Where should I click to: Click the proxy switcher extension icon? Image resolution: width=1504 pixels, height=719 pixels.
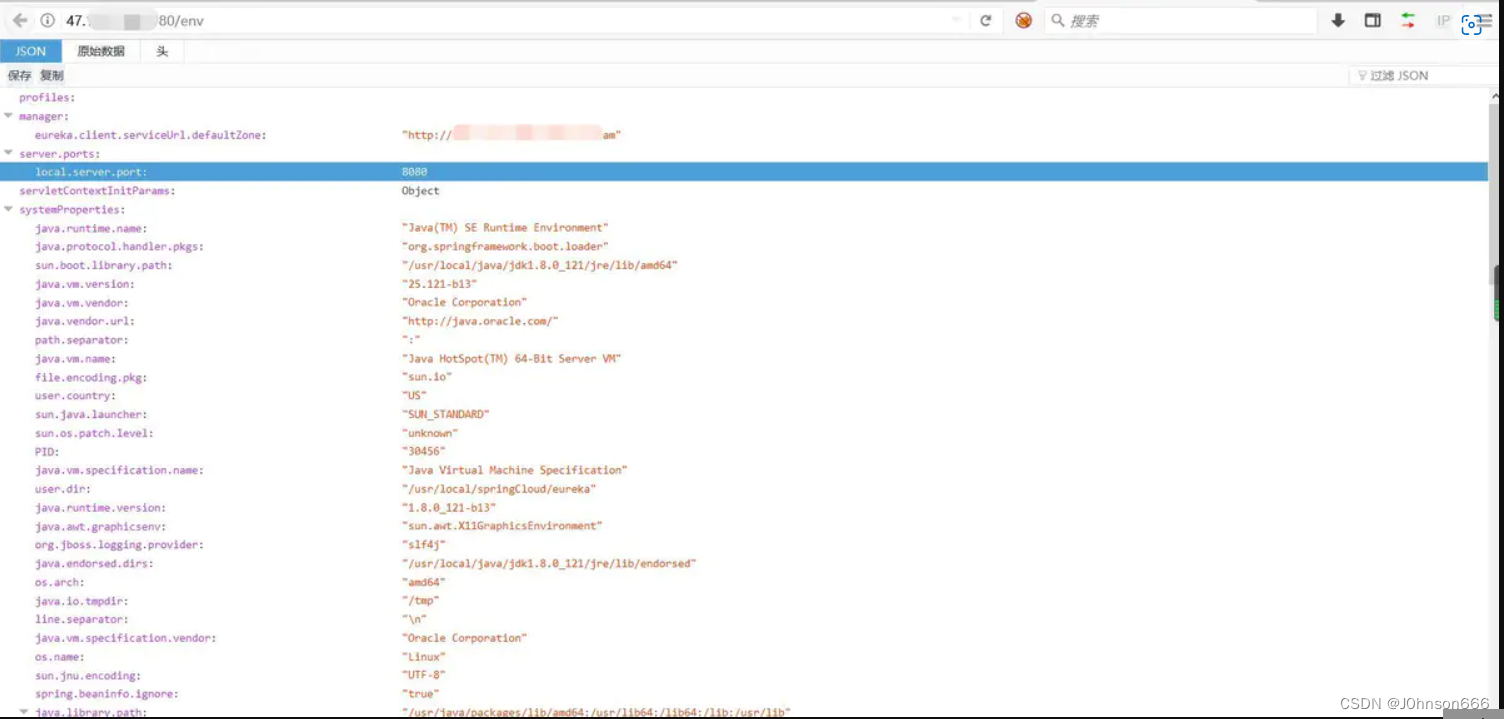tap(1406, 19)
